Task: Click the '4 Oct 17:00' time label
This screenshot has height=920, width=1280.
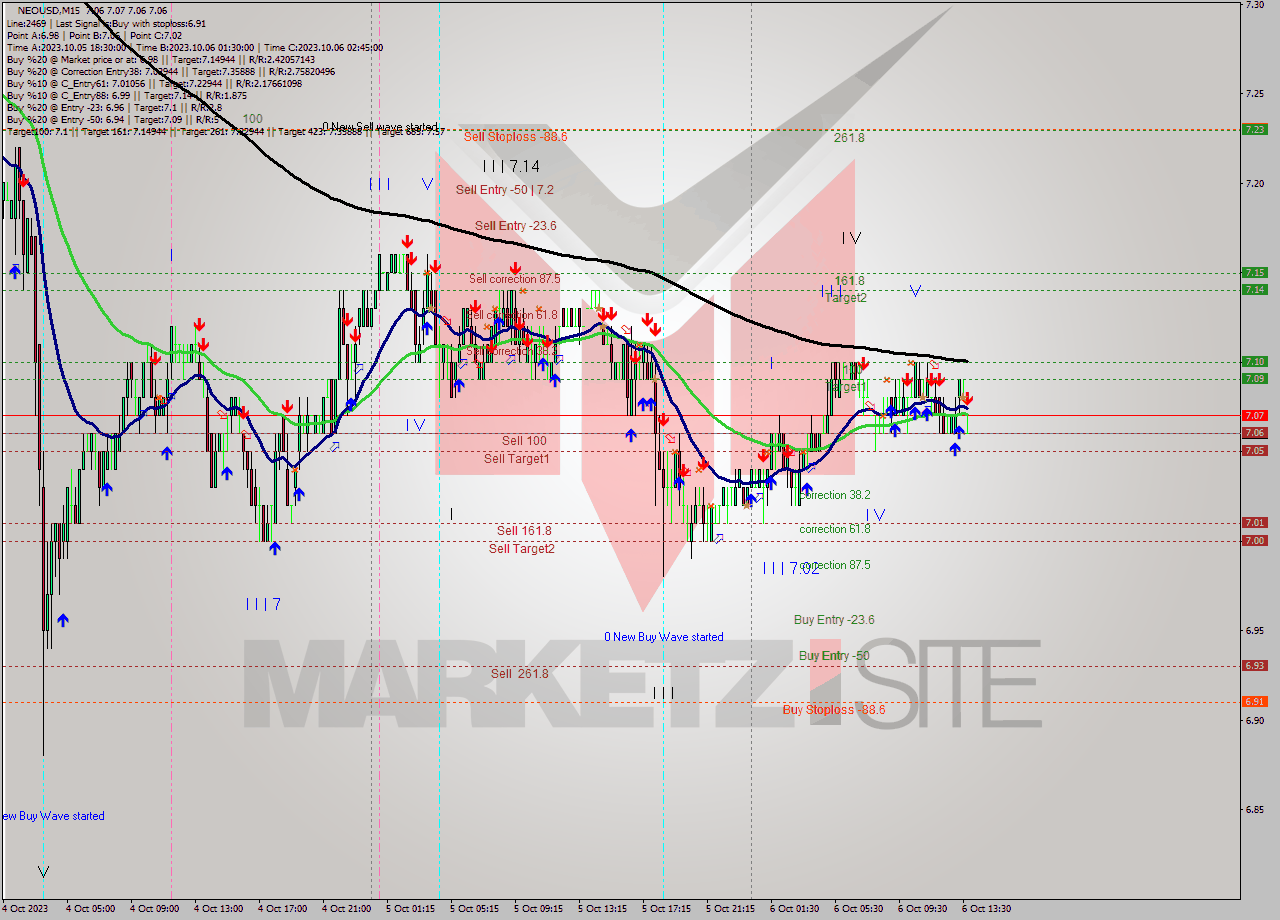Action: tap(282, 910)
